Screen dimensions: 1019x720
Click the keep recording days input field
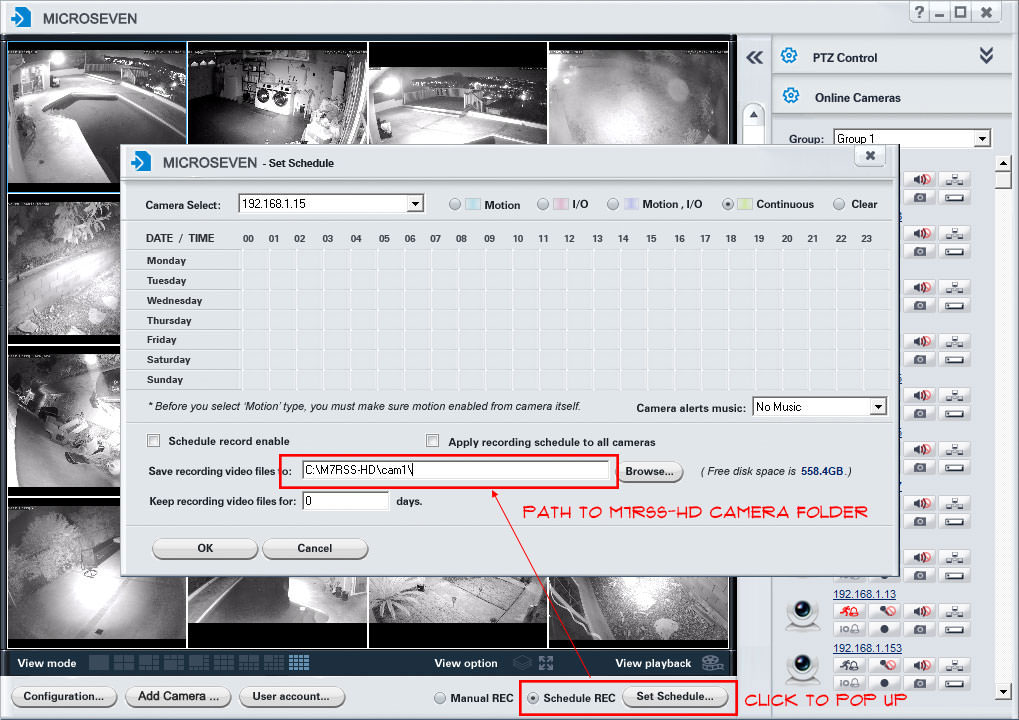tap(345, 501)
